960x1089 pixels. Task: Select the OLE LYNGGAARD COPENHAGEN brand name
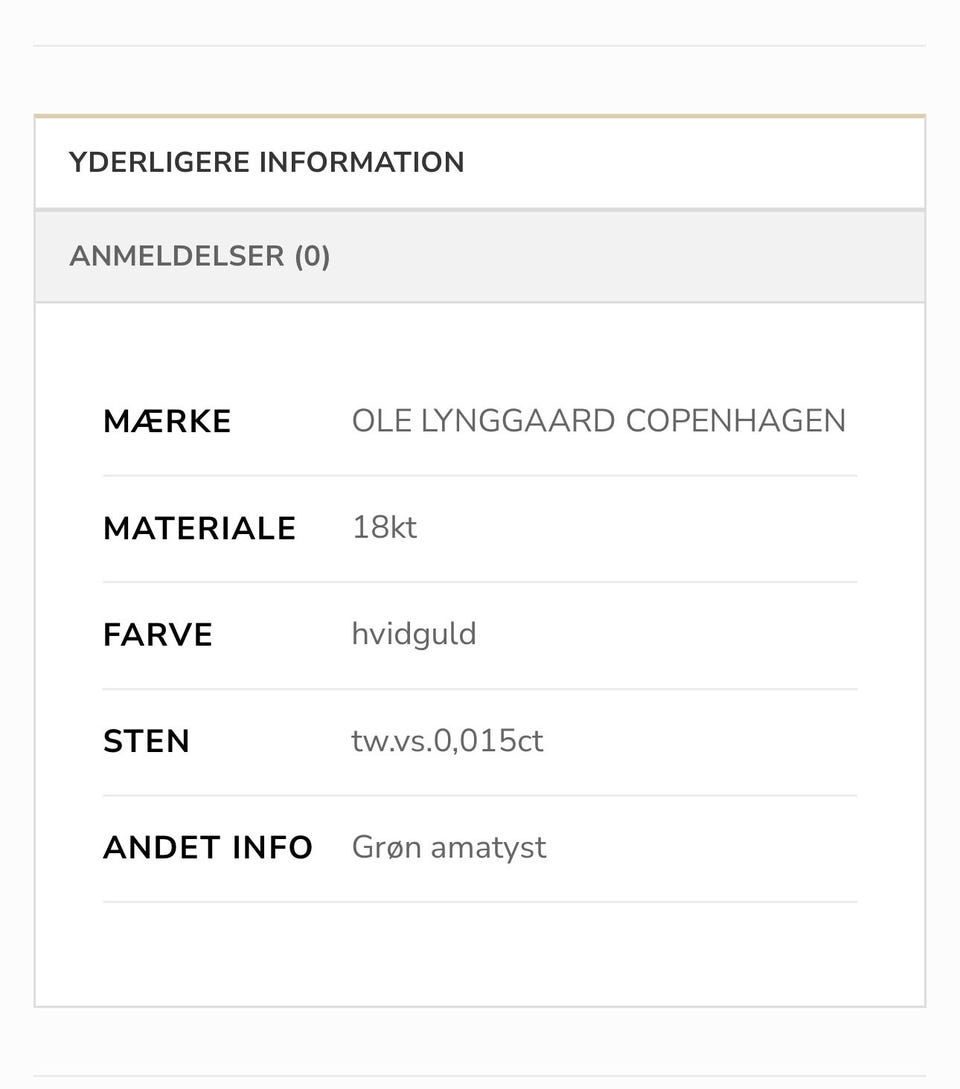click(599, 420)
